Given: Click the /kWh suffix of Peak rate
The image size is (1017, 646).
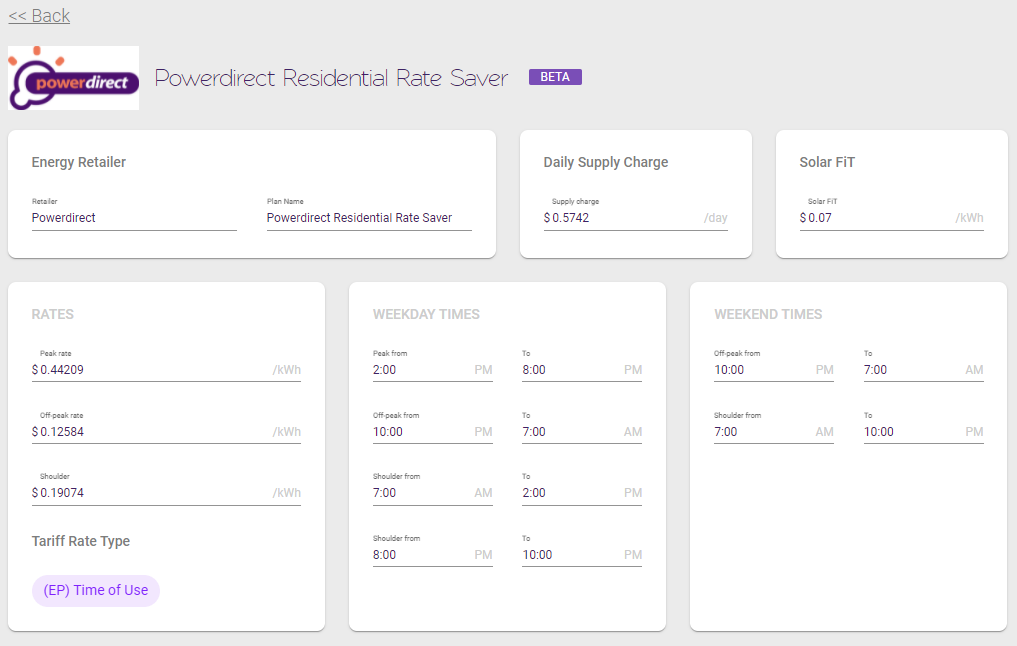Looking at the screenshot, I should coord(287,370).
